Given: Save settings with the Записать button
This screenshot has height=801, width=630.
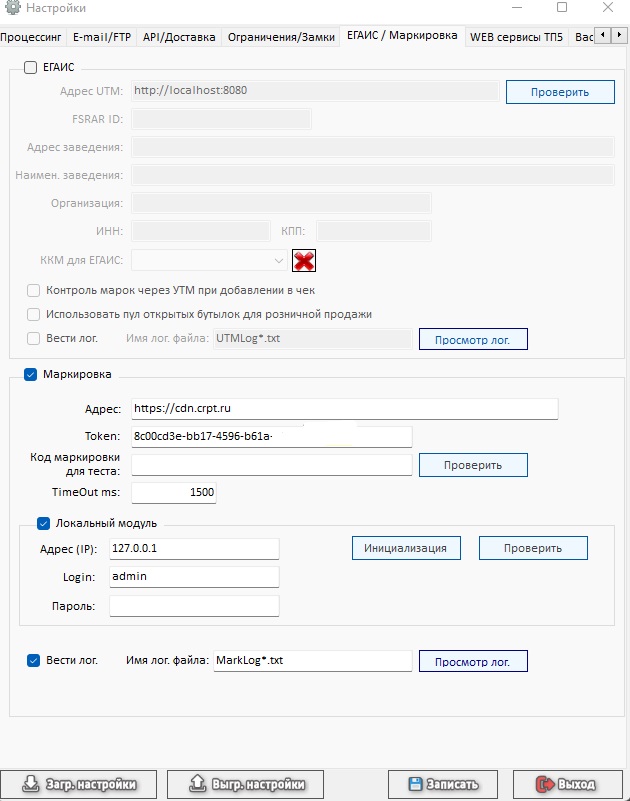Looking at the screenshot, I should coord(443,784).
